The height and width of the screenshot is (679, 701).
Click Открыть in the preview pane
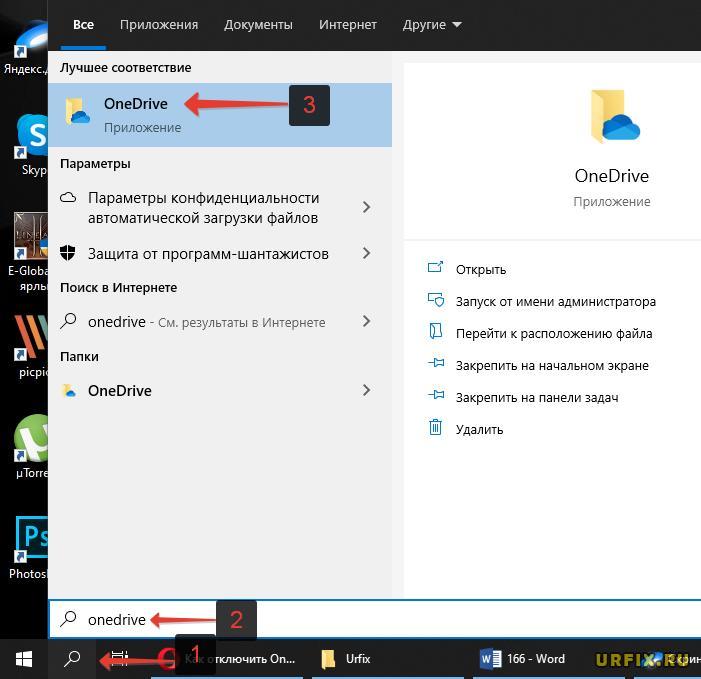[x=481, y=270]
